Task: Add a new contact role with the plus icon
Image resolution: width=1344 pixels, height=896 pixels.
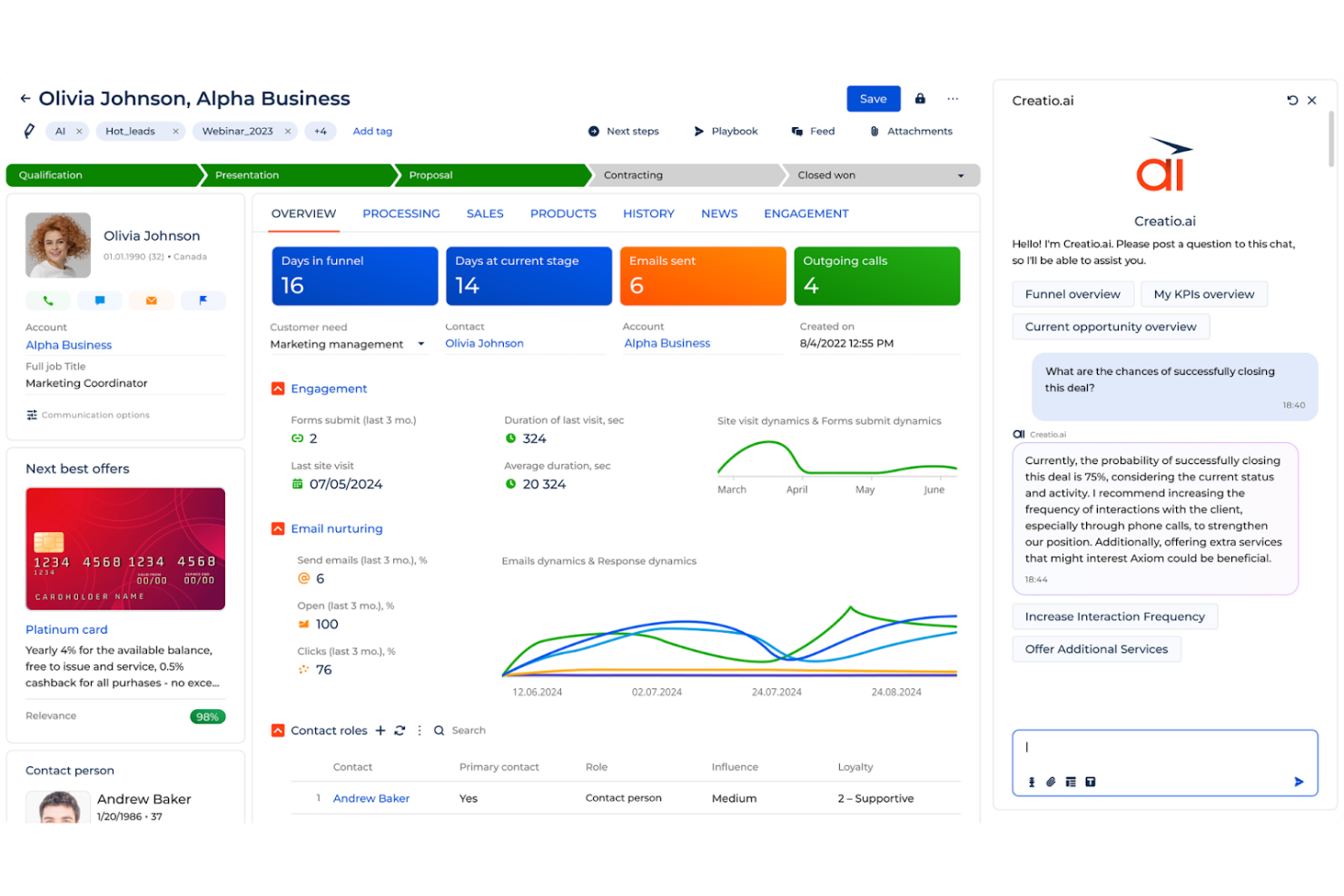Action: click(380, 730)
